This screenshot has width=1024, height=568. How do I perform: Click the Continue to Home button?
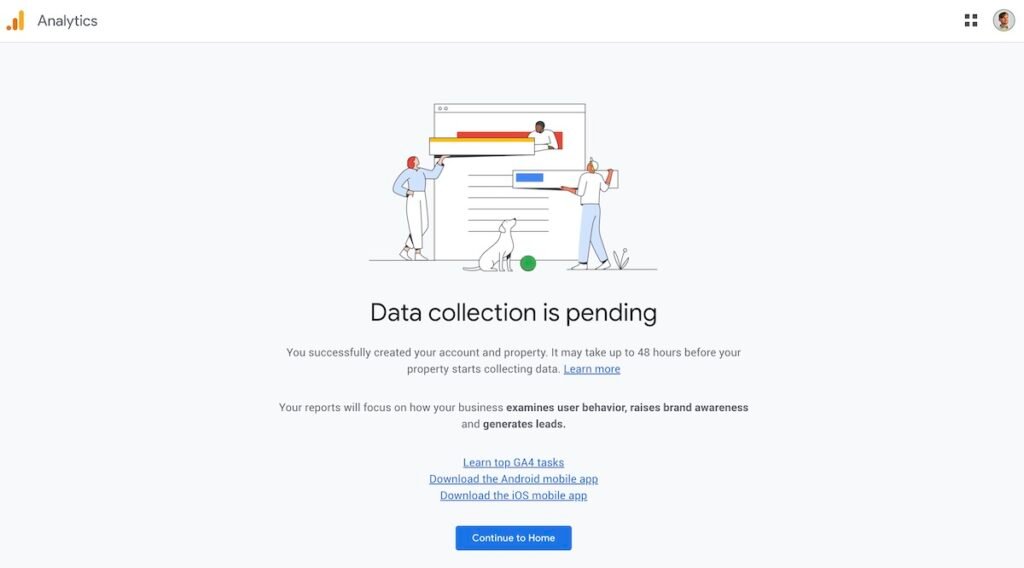click(513, 538)
